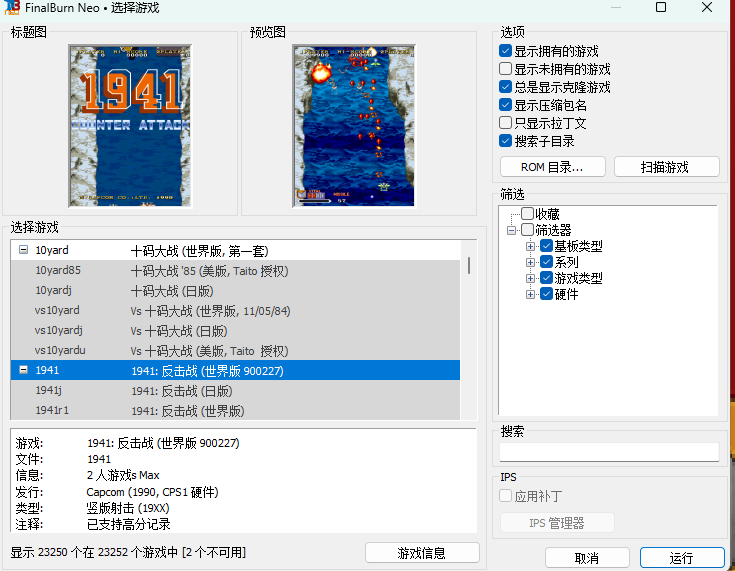Click 运行 to launch the game
Screen dimensions: 735x571
coord(682,558)
